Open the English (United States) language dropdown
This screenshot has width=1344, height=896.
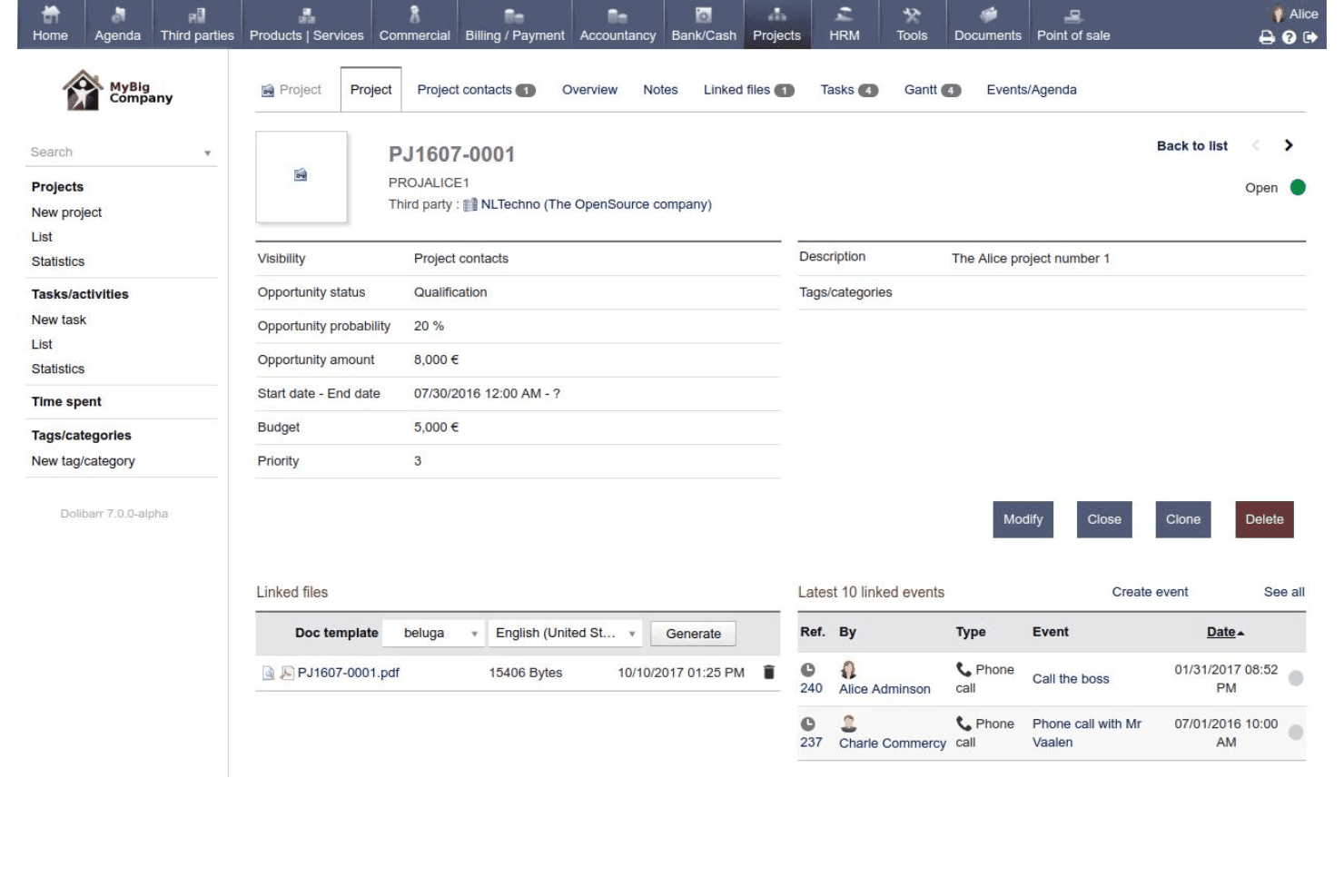(x=565, y=633)
